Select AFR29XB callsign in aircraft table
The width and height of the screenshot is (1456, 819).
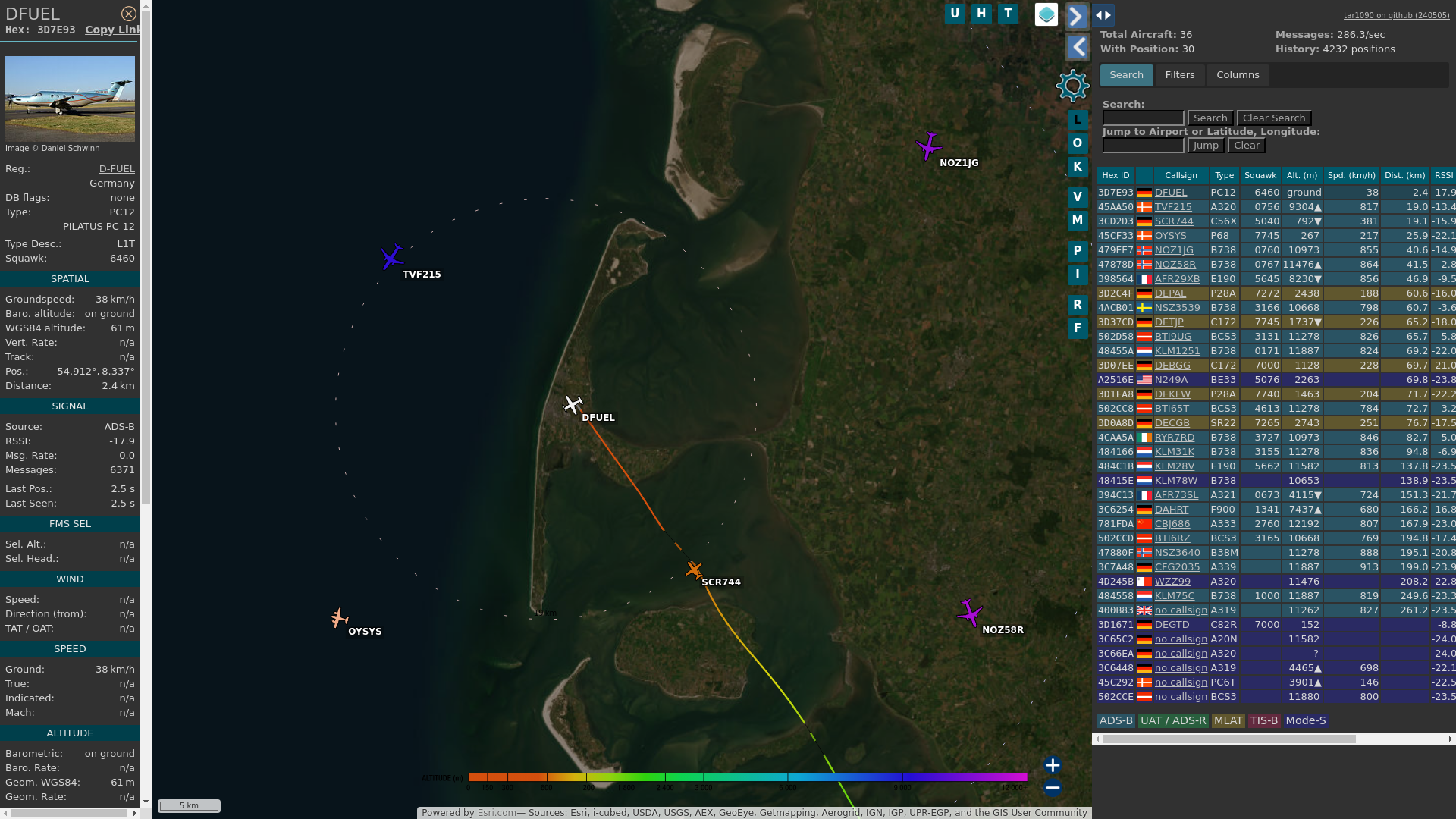click(1177, 279)
